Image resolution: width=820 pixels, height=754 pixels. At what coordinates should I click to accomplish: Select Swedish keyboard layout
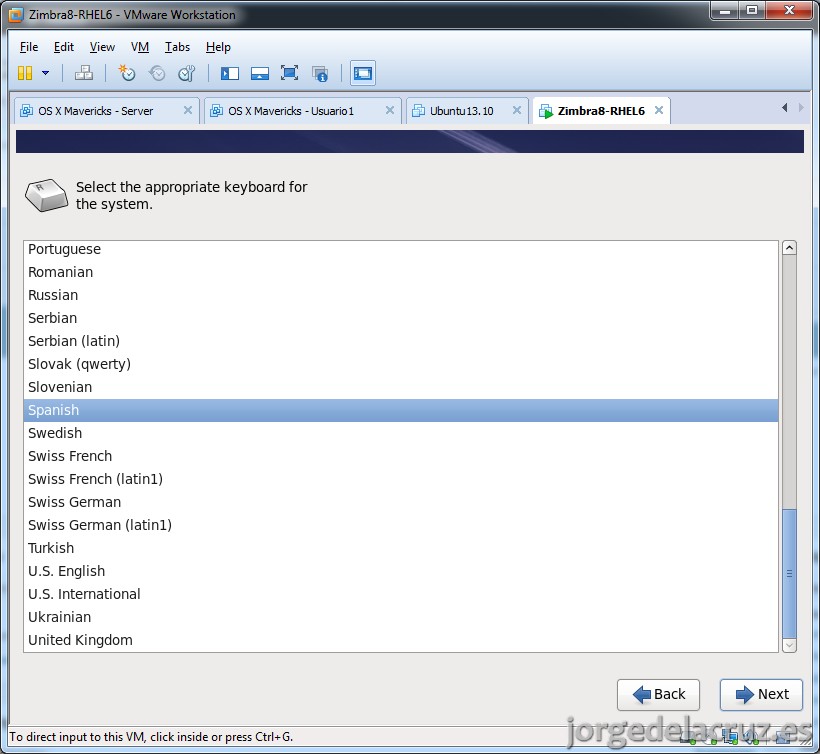(x=401, y=433)
